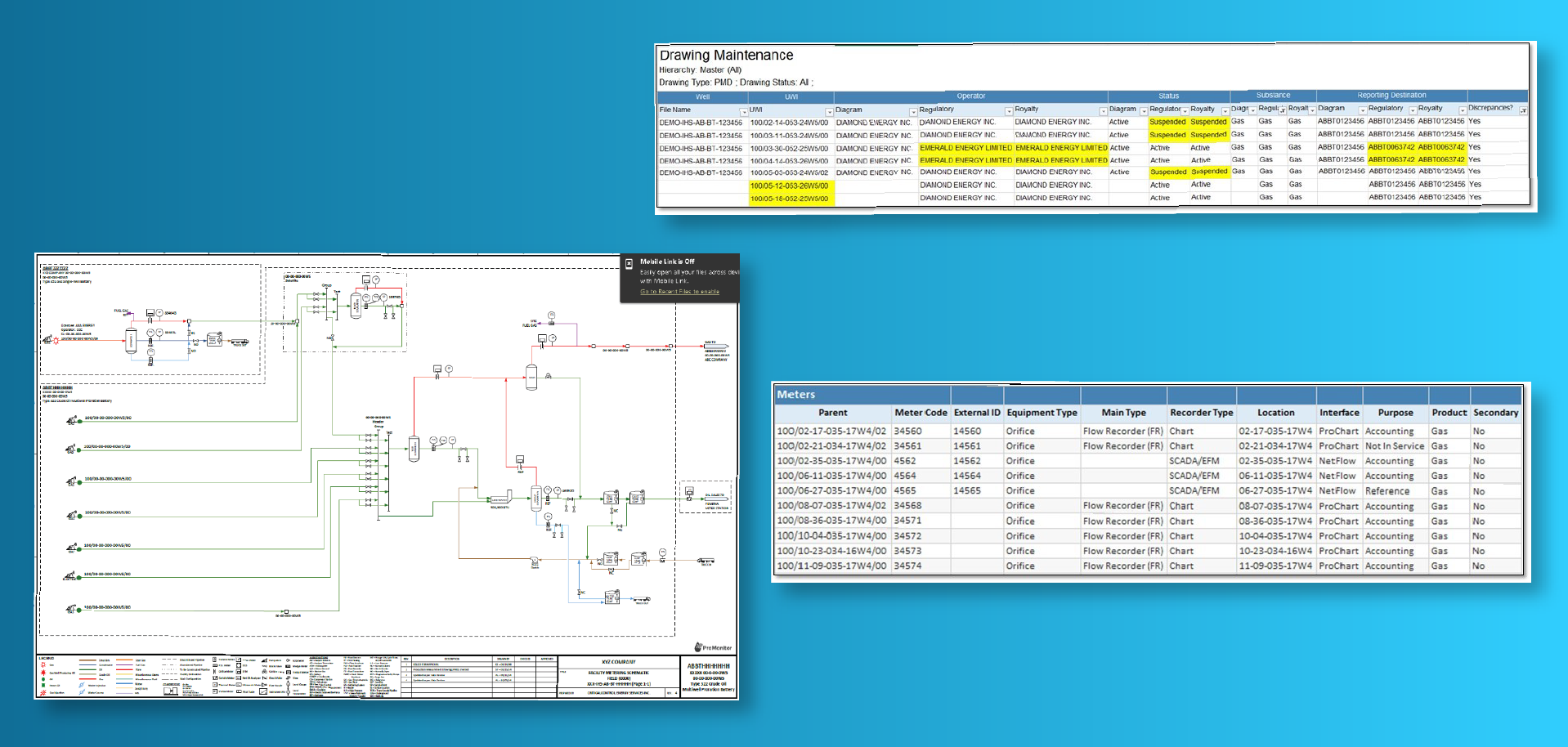1568x747 pixels.
Task: Open Operator Diagram column filter dropdown
Action: click(x=912, y=112)
